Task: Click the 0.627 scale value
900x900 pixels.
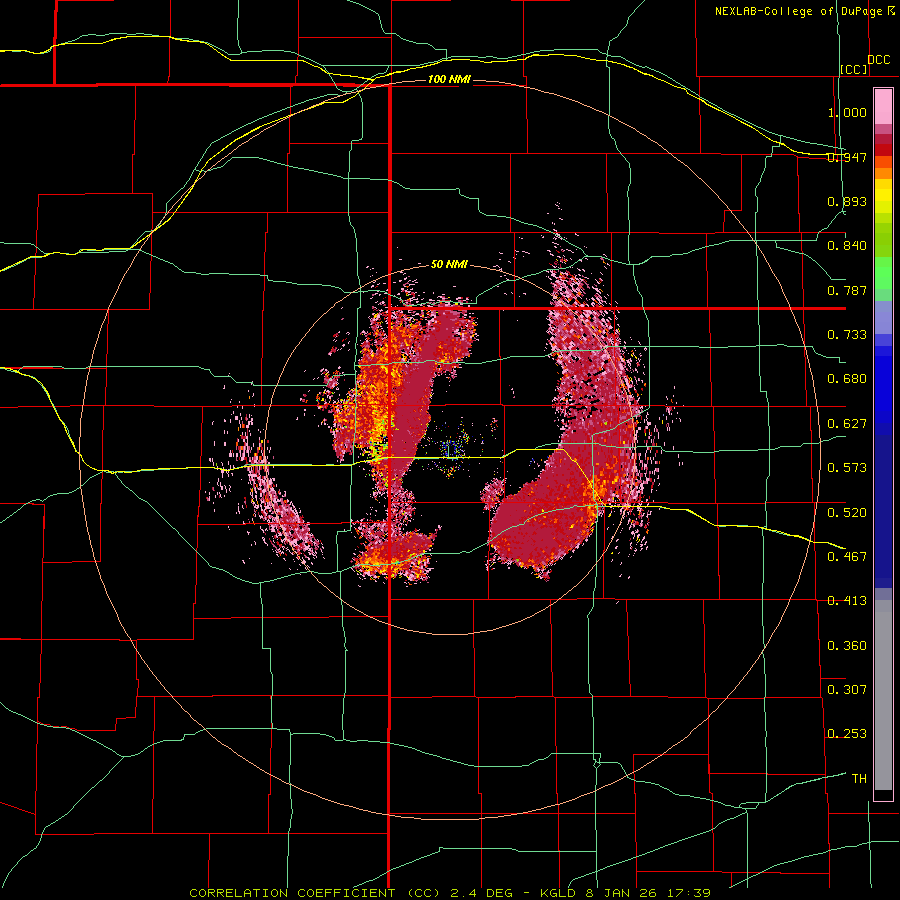Action: click(847, 424)
